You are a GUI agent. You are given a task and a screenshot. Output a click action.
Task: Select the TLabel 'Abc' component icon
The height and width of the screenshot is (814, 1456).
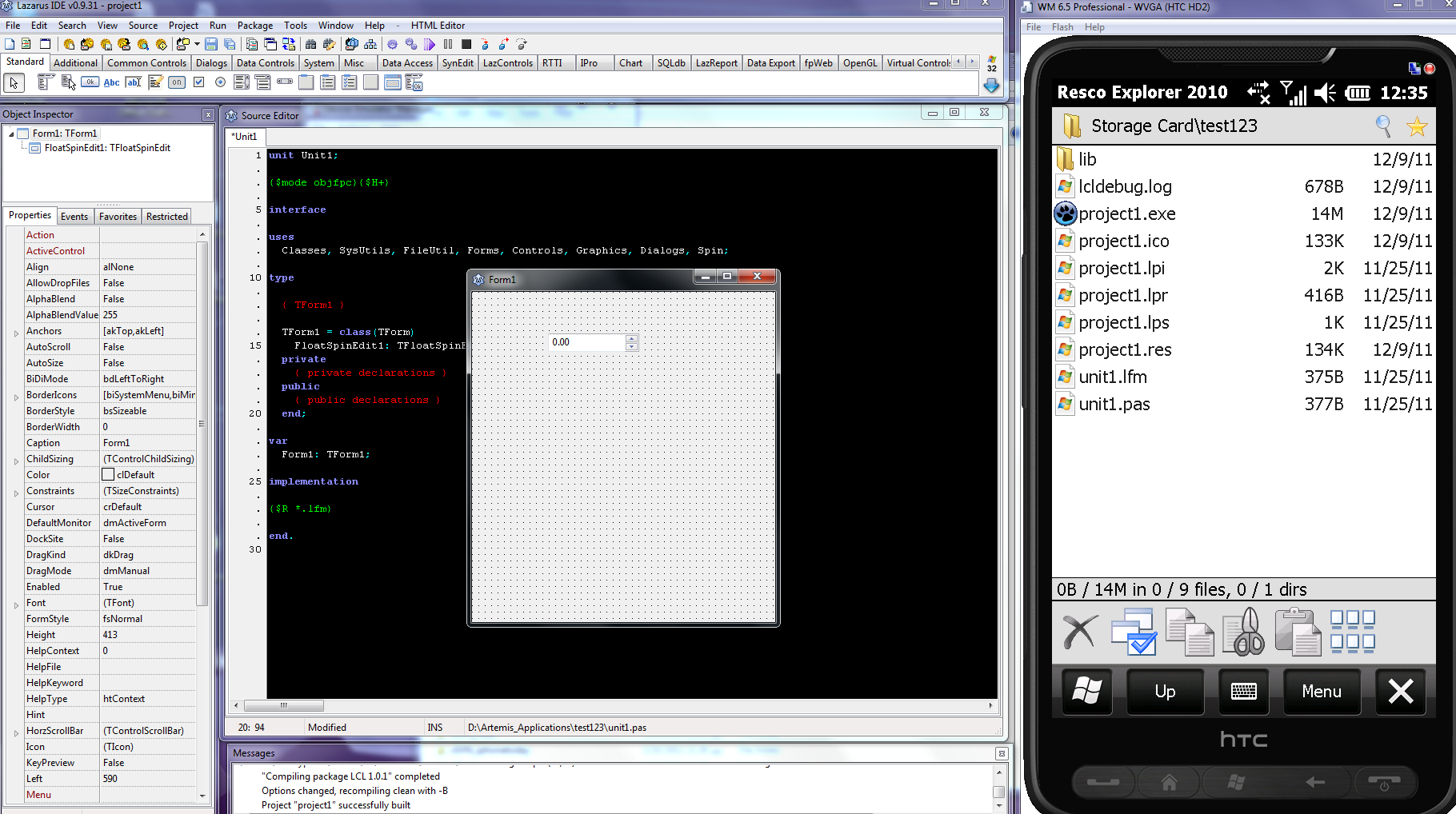click(x=111, y=82)
